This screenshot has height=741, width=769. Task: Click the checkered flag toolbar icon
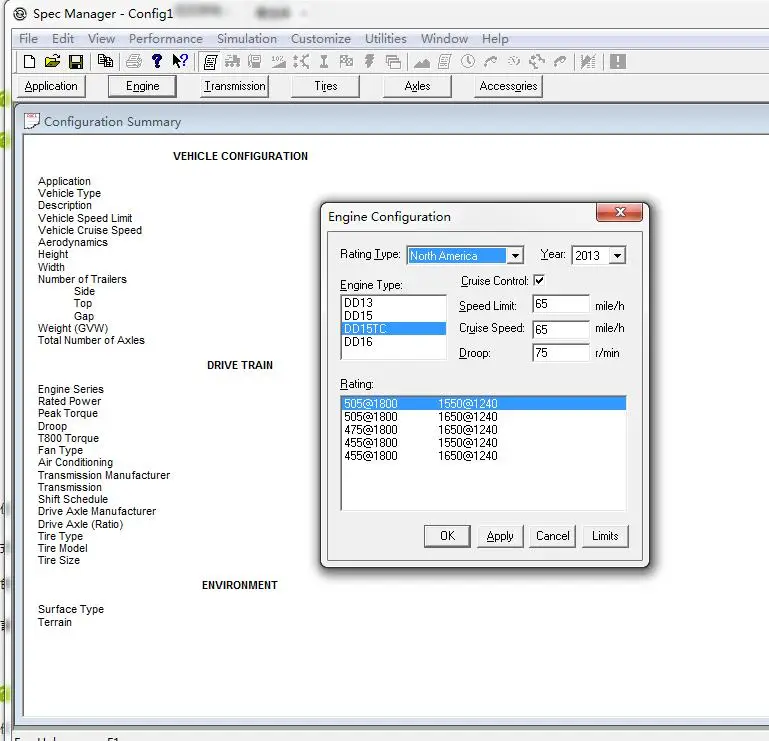coord(346,61)
